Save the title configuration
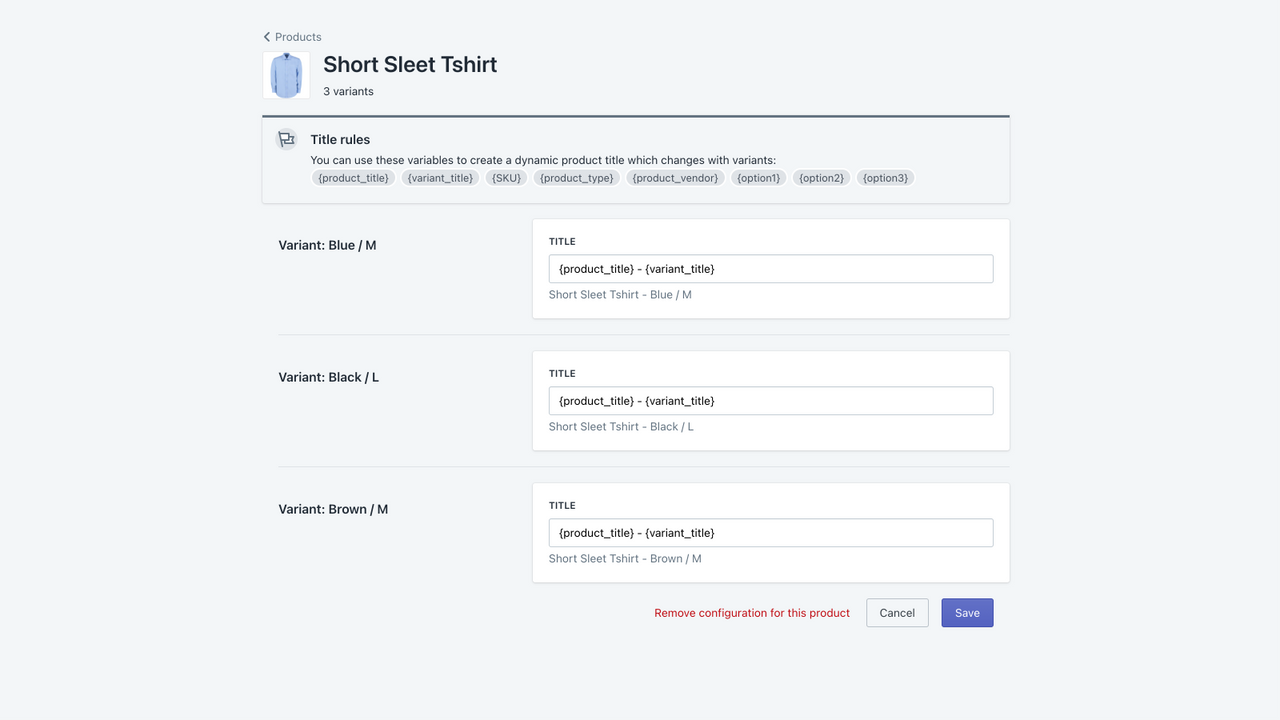 tap(967, 613)
